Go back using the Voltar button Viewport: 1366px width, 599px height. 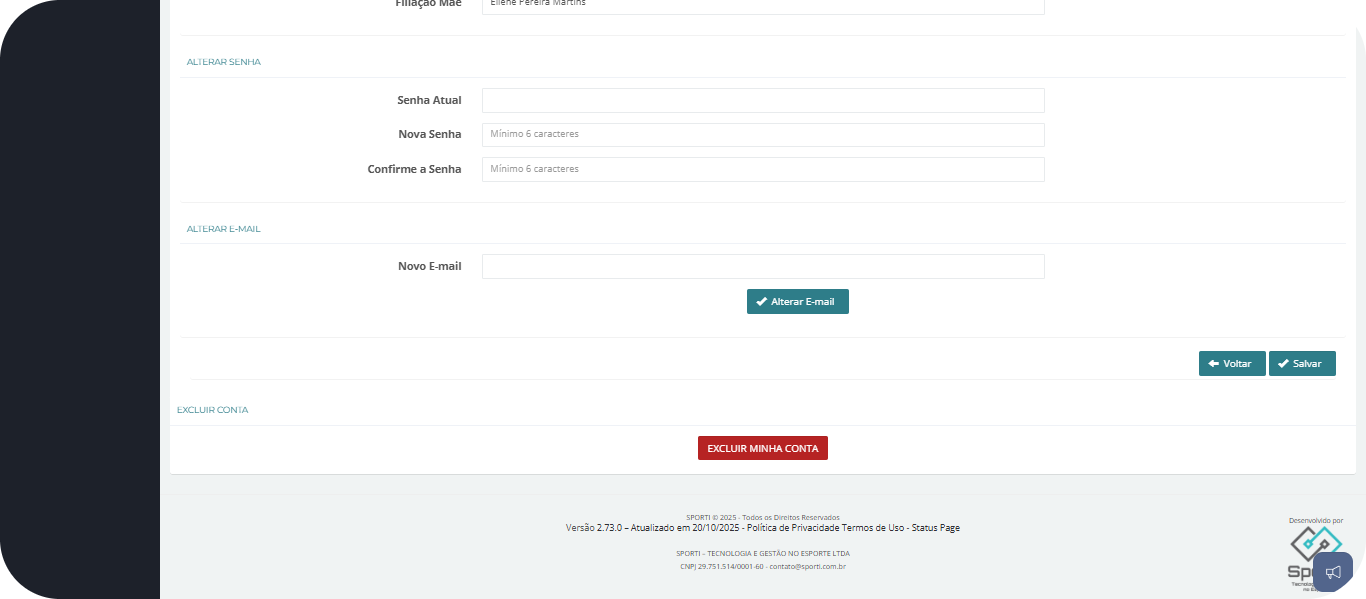point(1231,364)
